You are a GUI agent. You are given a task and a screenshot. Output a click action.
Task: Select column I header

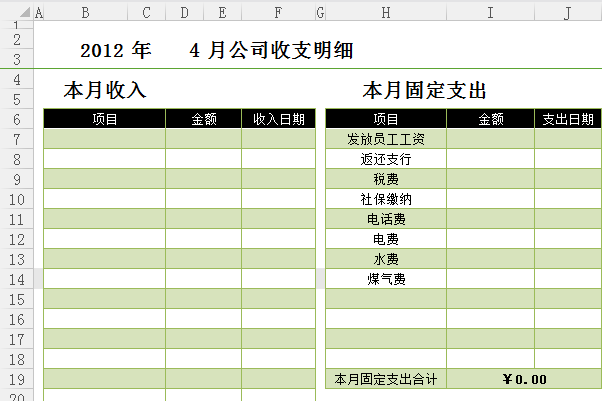click(x=490, y=13)
